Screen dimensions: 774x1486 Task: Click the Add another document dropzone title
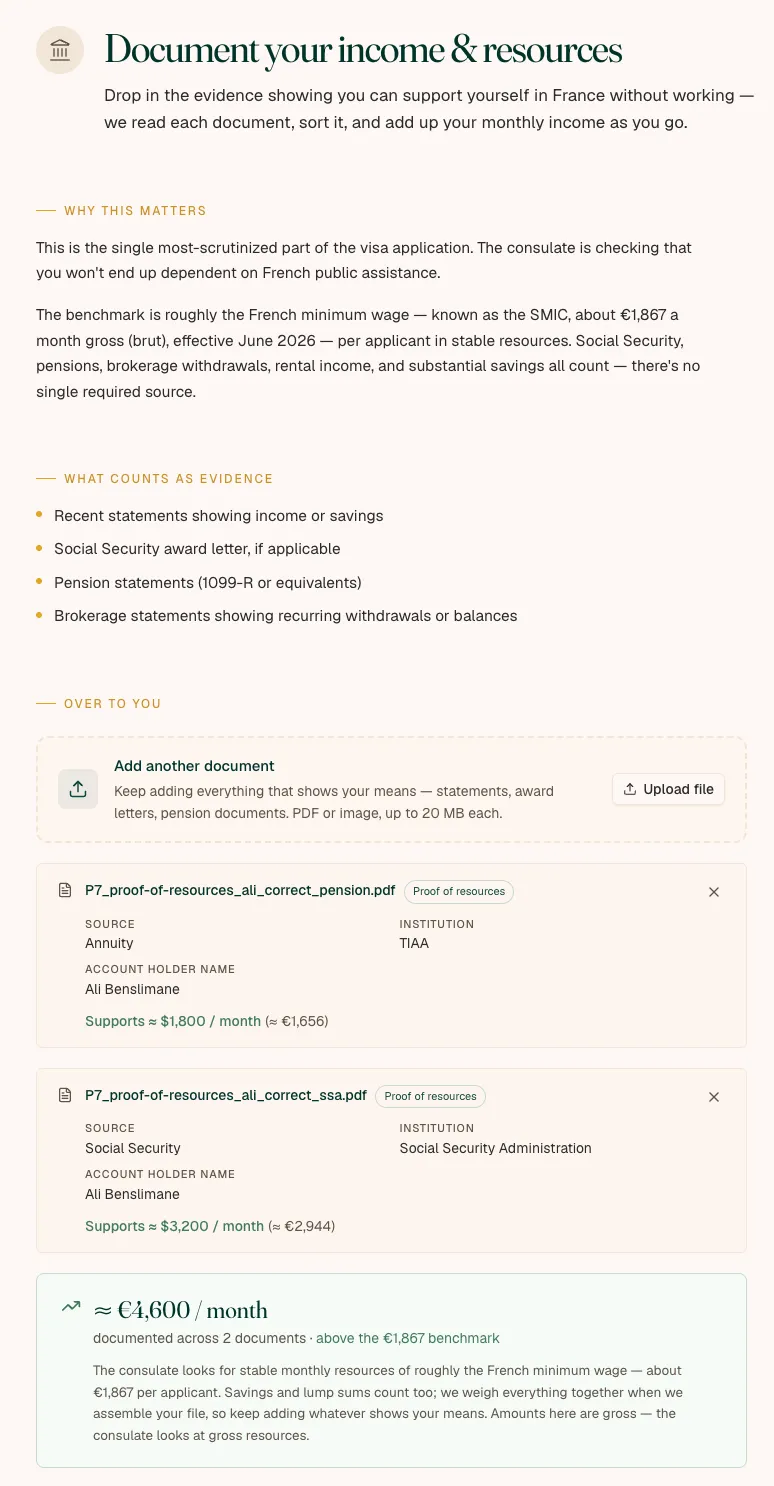tap(194, 766)
